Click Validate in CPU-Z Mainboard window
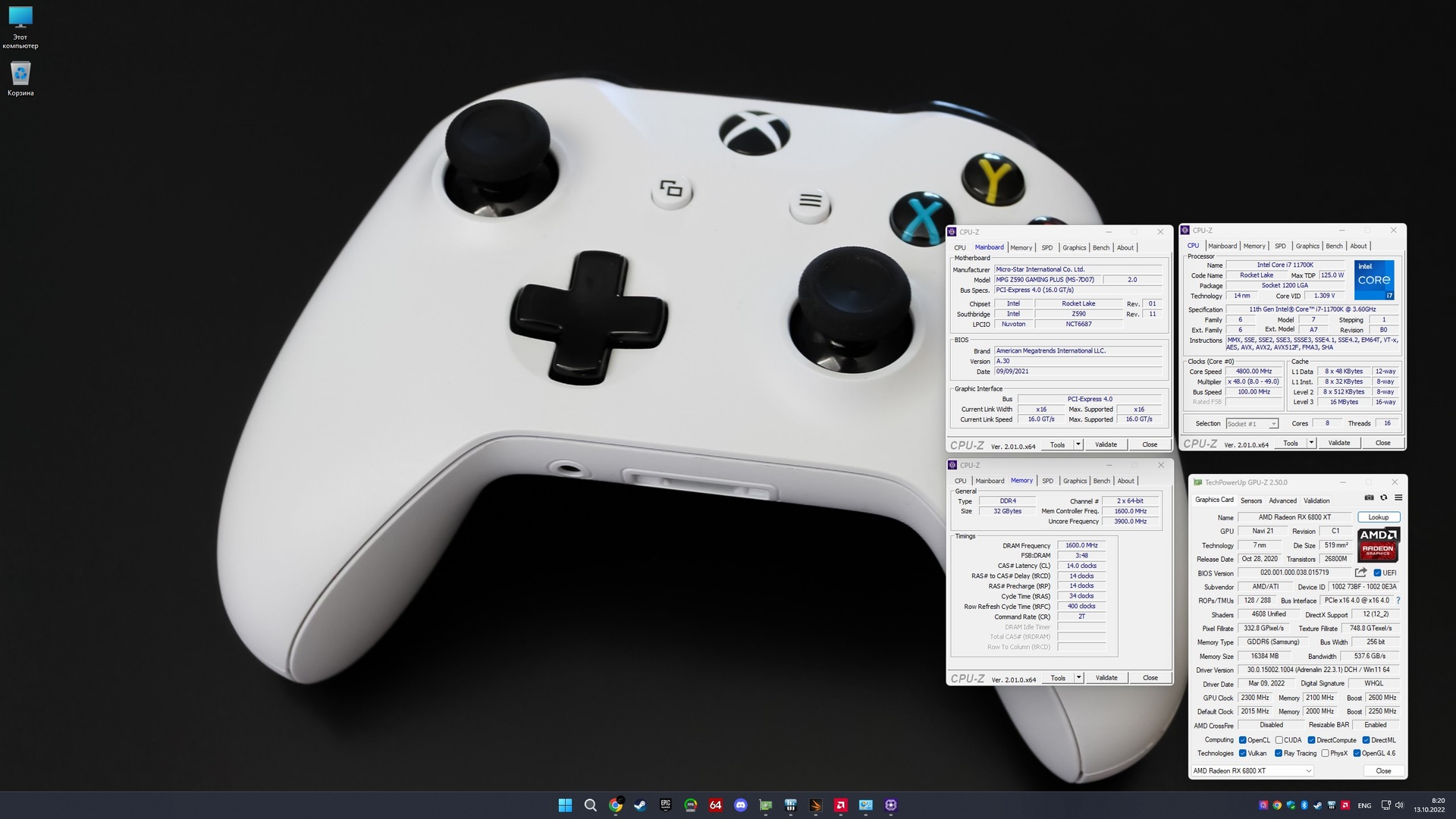Viewport: 1456px width, 819px height. point(1106,445)
